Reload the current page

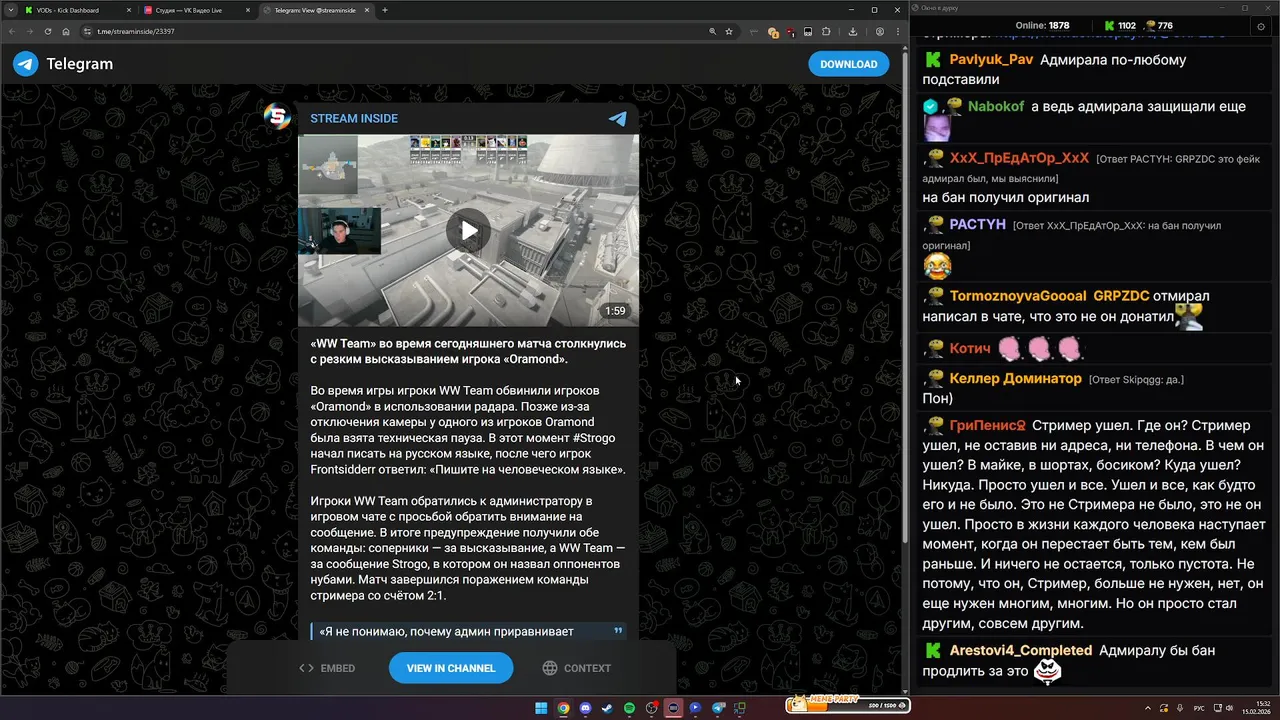(x=48, y=31)
